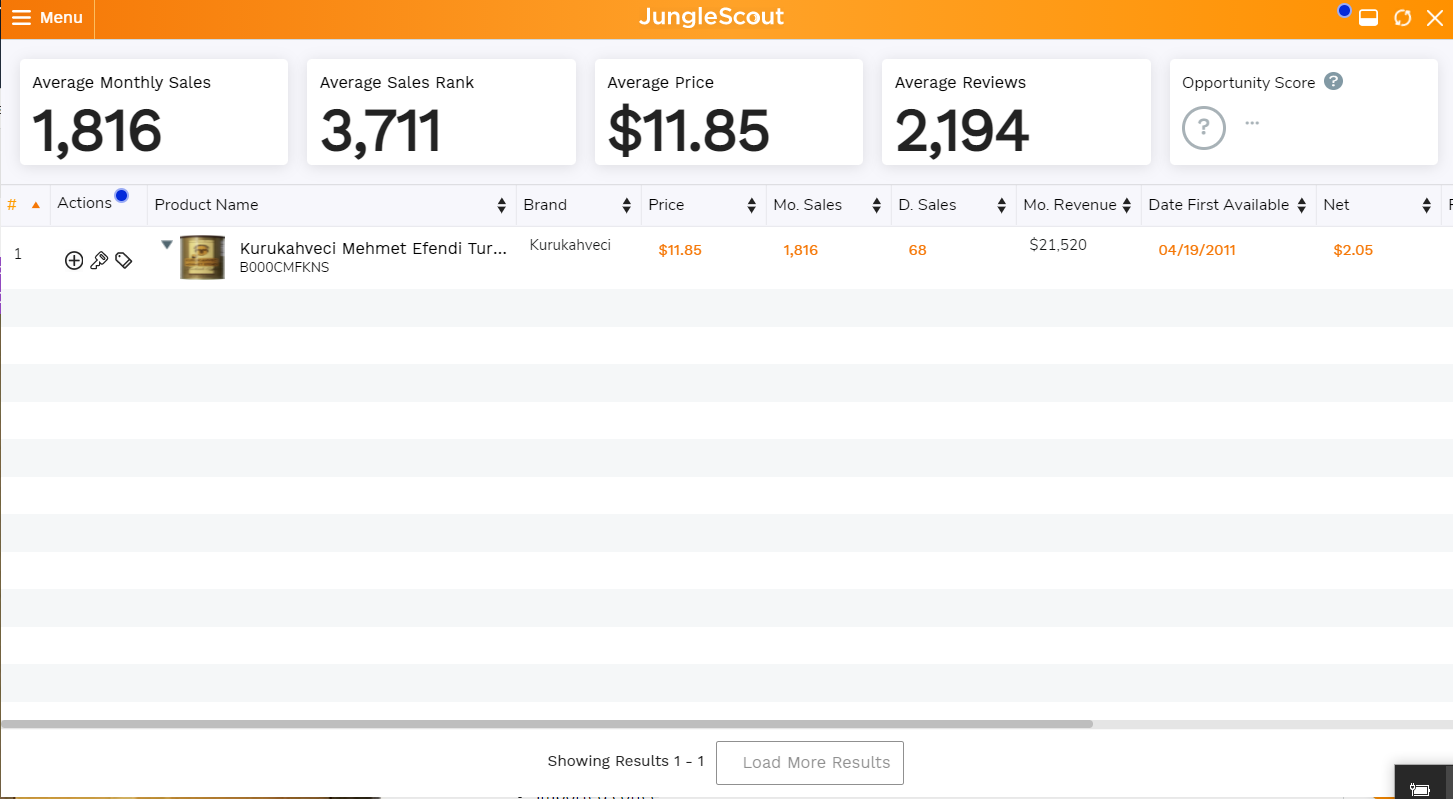Click the blue dot near Actions header
This screenshot has height=799, width=1453.
(x=122, y=196)
